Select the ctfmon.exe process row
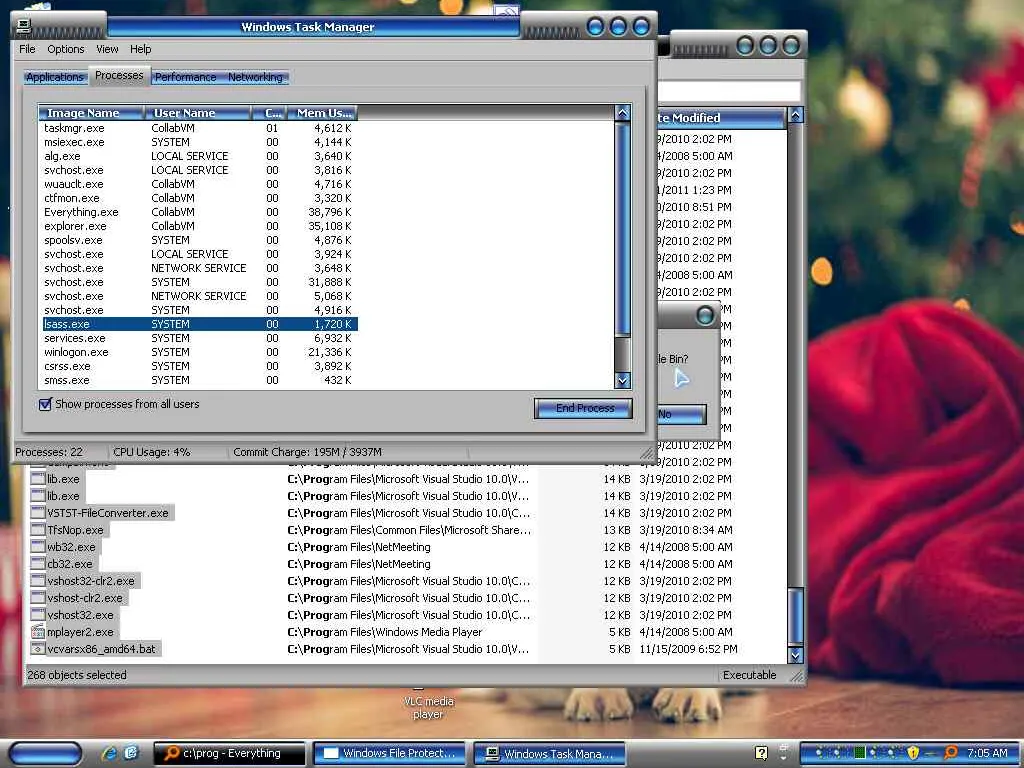Screen dimensions: 1024x768 [198, 198]
